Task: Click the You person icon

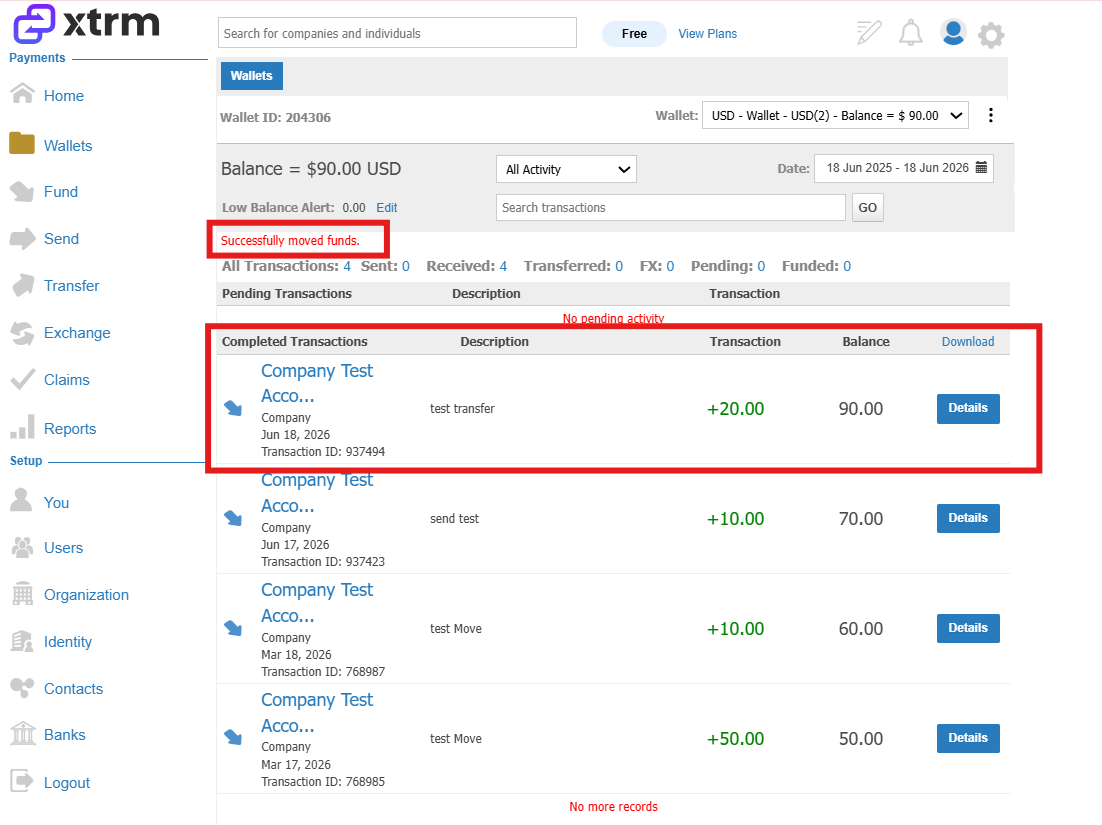Action: [22, 500]
